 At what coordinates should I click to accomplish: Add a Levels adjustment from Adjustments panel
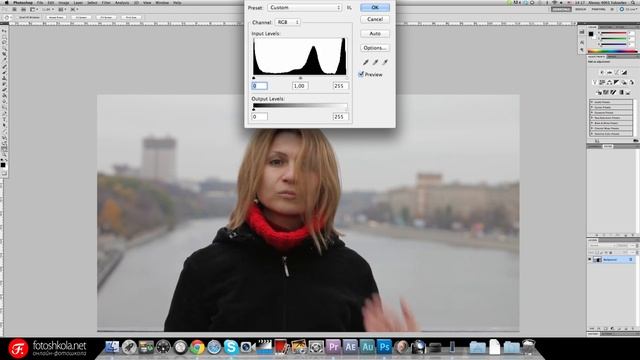point(610,73)
